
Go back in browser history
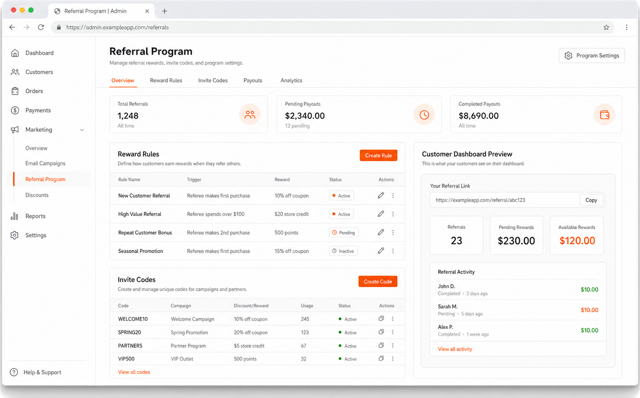(x=12, y=27)
